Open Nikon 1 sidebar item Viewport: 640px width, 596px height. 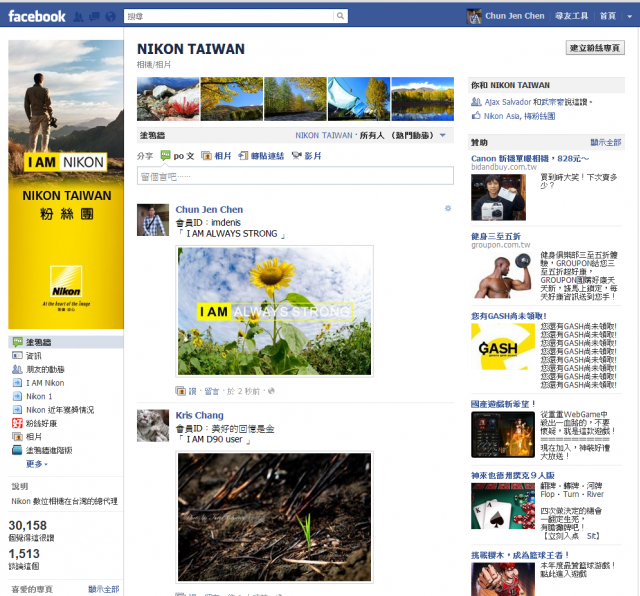(x=39, y=396)
